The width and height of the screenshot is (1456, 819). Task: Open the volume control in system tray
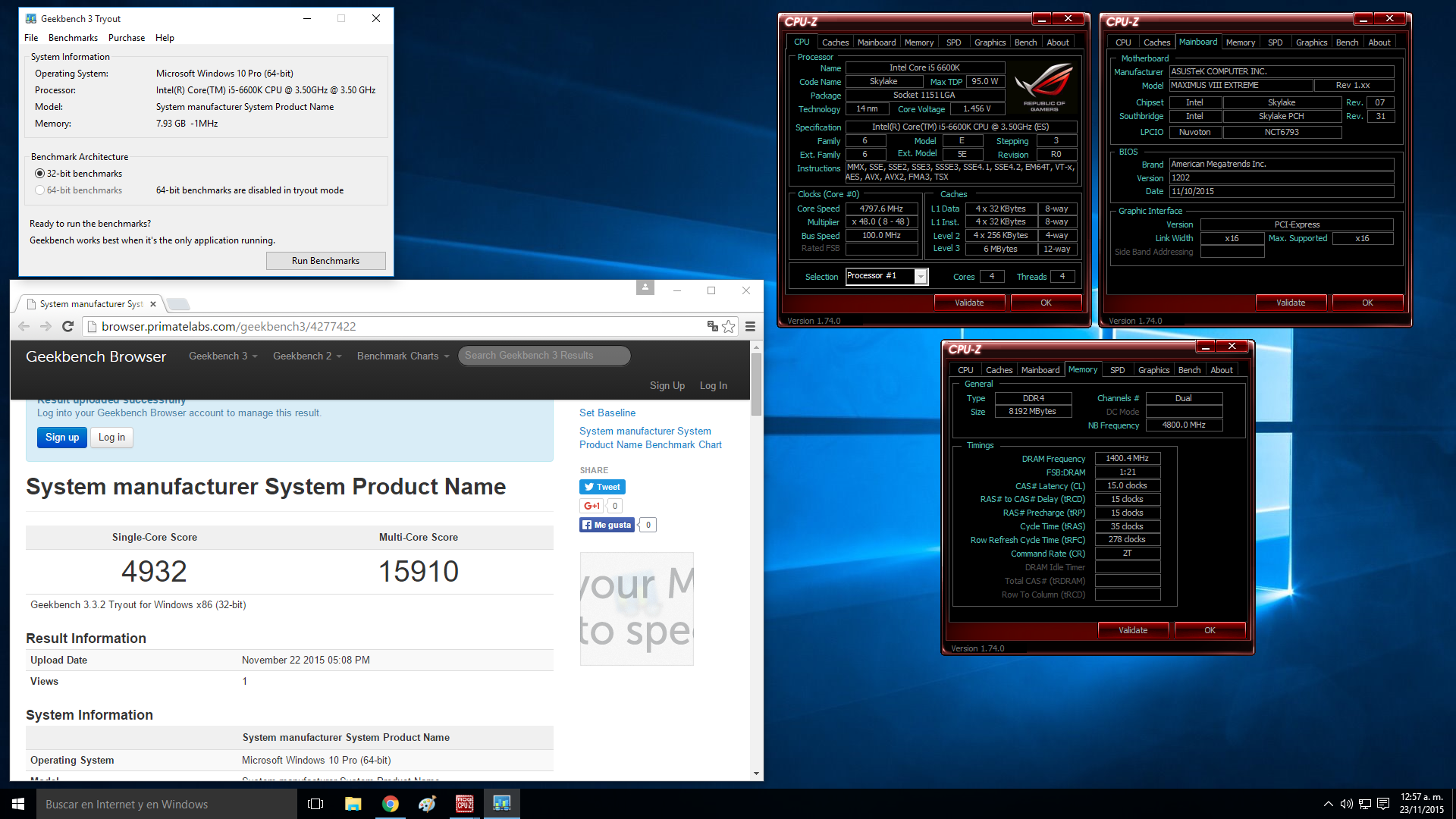click(1346, 804)
